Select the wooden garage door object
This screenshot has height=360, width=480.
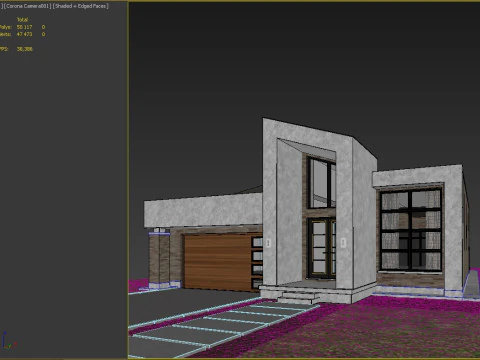pyautogui.click(x=218, y=261)
